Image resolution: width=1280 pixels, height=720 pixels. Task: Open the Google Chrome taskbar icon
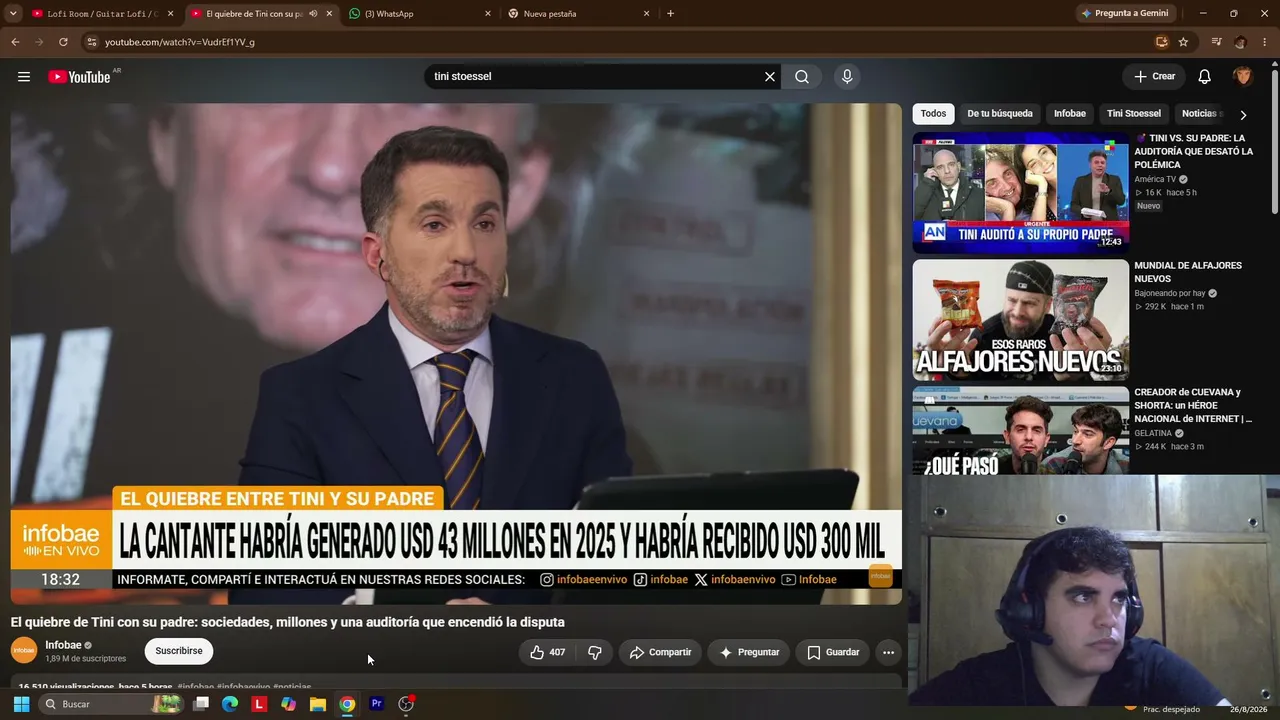(x=347, y=704)
